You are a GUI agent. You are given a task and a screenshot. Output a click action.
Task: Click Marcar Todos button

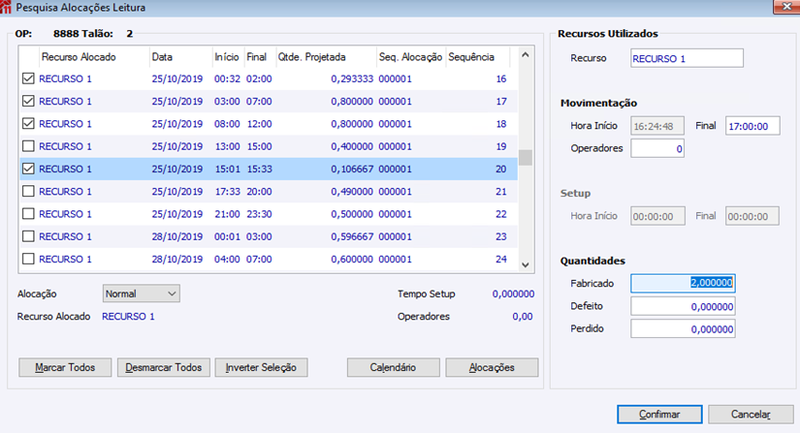pyautogui.click(x=65, y=367)
